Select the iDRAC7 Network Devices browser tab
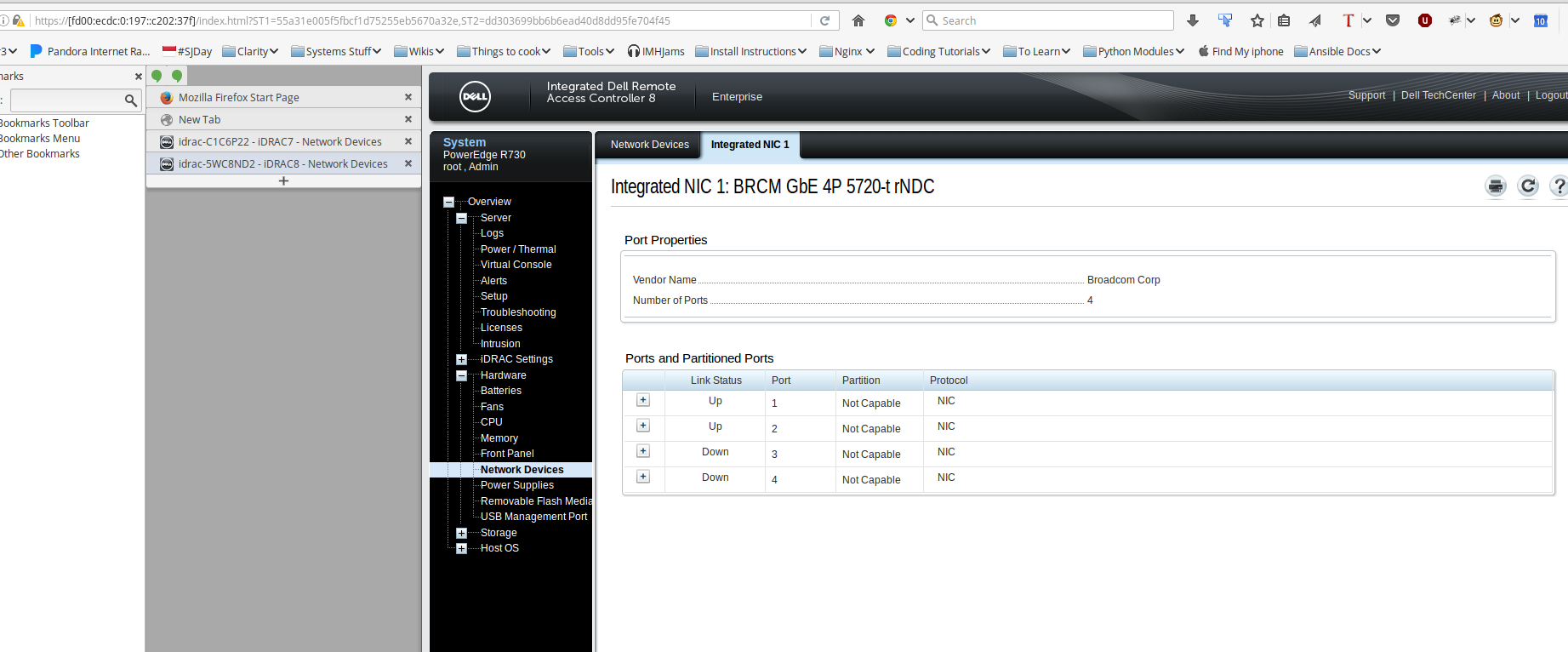Screen dimensions: 1568x652 click(x=279, y=142)
